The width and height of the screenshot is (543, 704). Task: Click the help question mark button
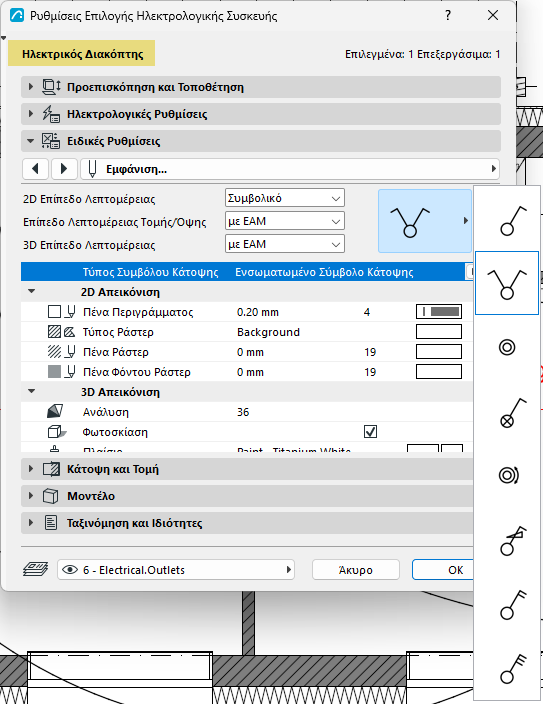[448, 15]
